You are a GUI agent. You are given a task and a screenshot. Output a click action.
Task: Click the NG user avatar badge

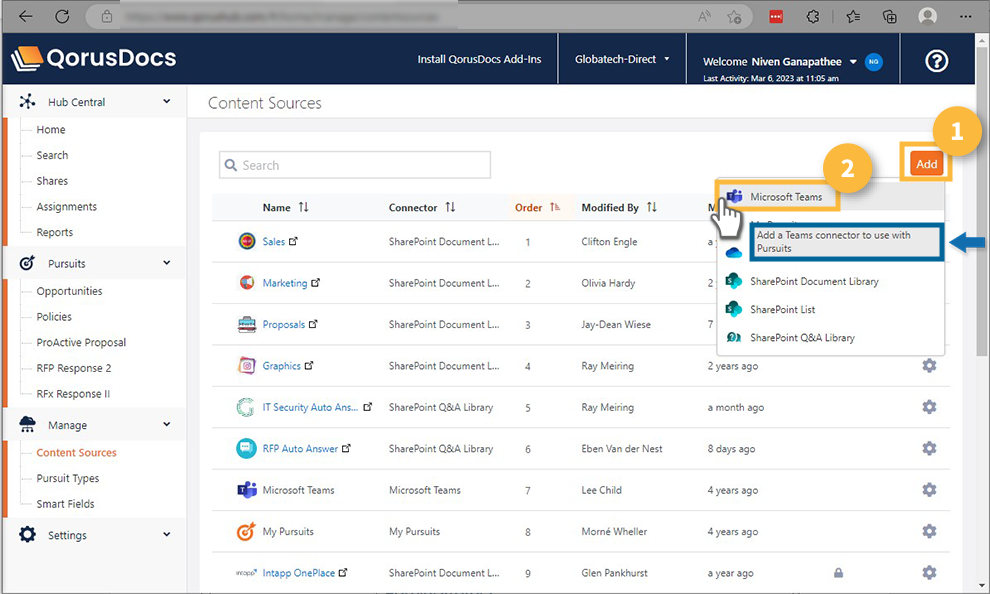coord(874,62)
